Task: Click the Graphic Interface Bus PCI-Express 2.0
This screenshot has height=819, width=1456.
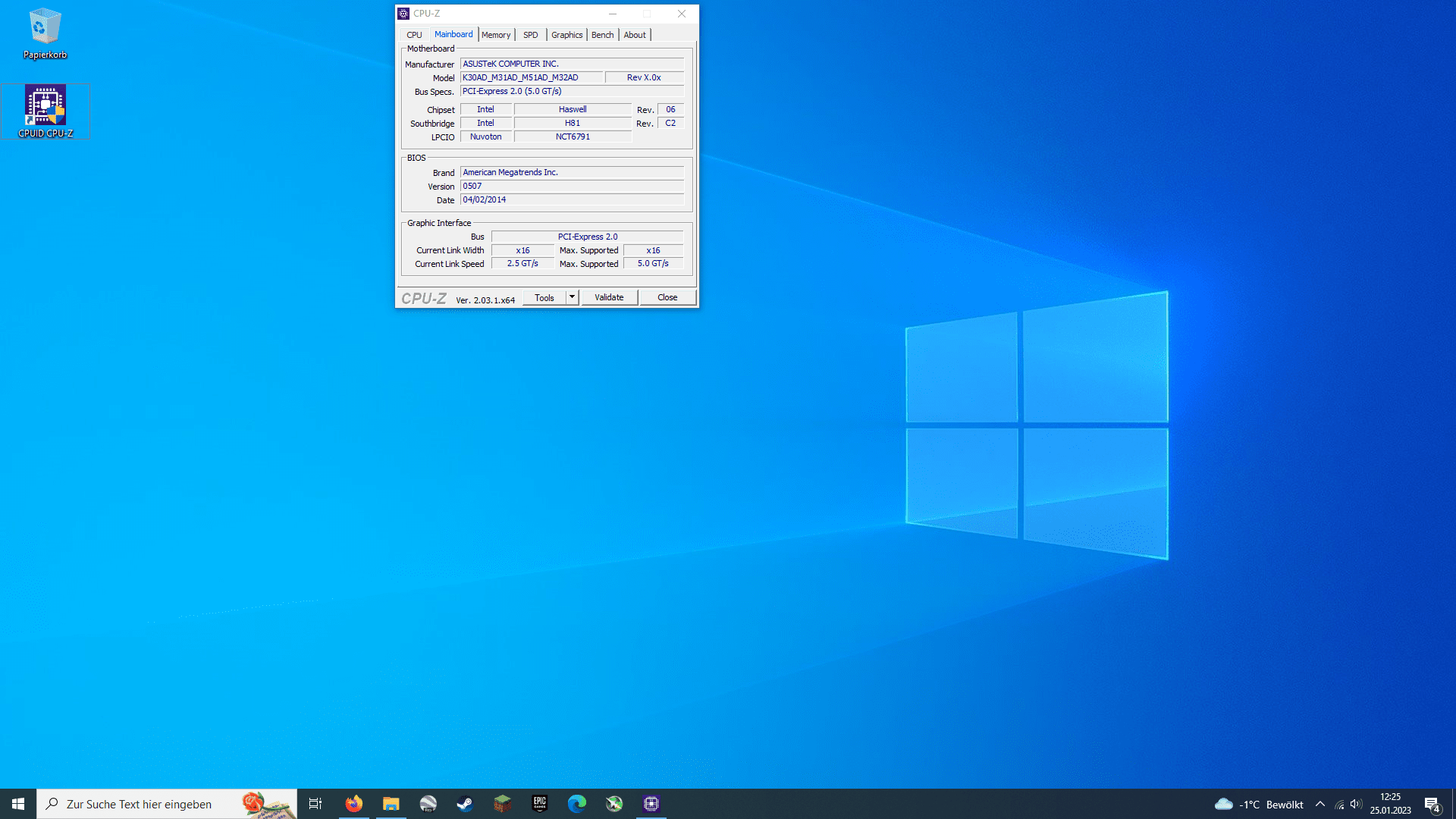Action: pos(588,237)
